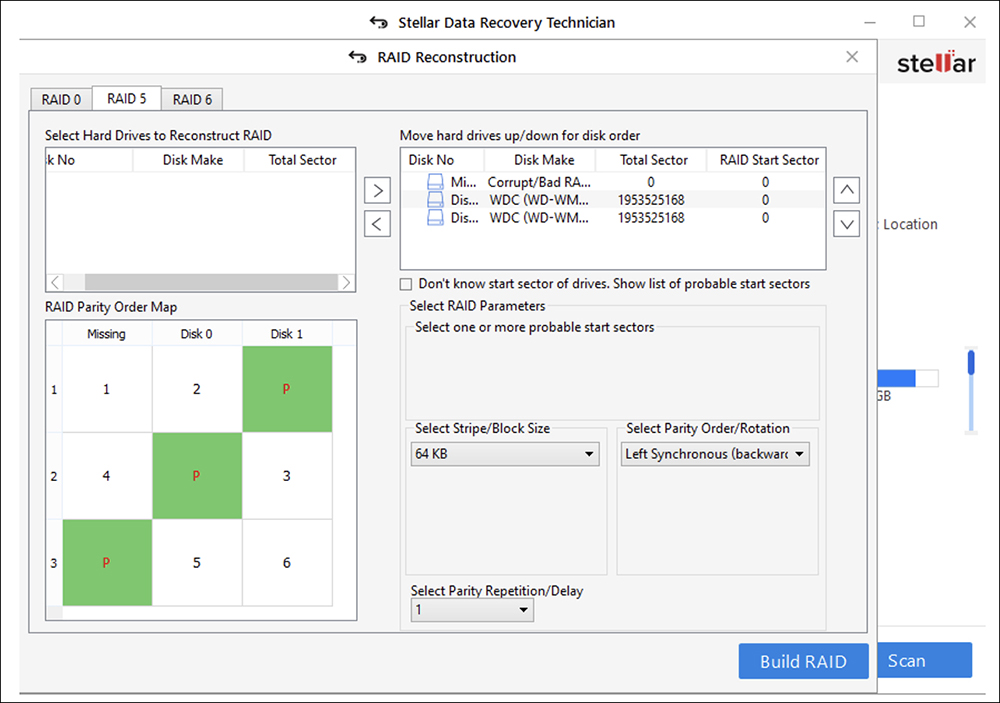
Task: Click right scroll arrow in drives list
Action: 346,282
